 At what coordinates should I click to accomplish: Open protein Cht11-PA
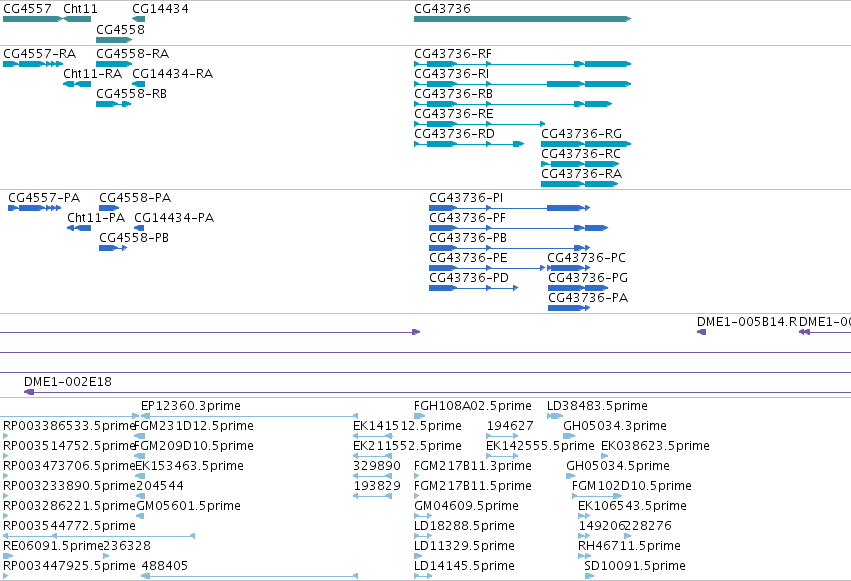pos(79,228)
